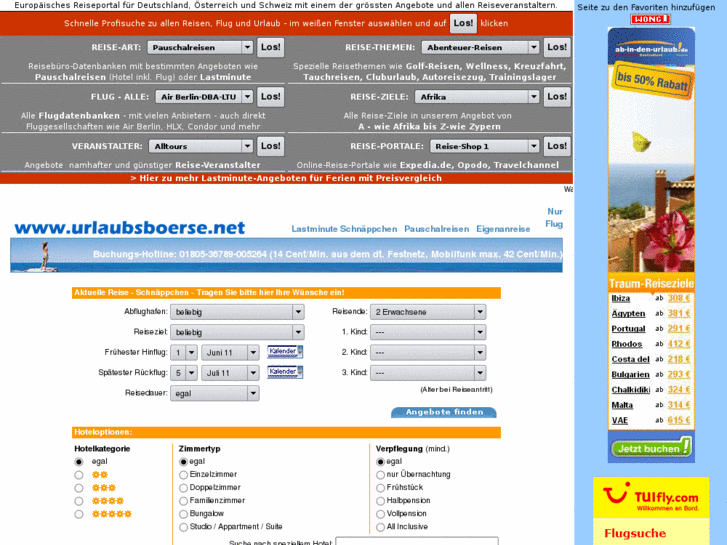This screenshot has height=545, width=727.
Task: Open the Reise-Art Pauschalreisen dropdown
Action: [x=200, y=47]
